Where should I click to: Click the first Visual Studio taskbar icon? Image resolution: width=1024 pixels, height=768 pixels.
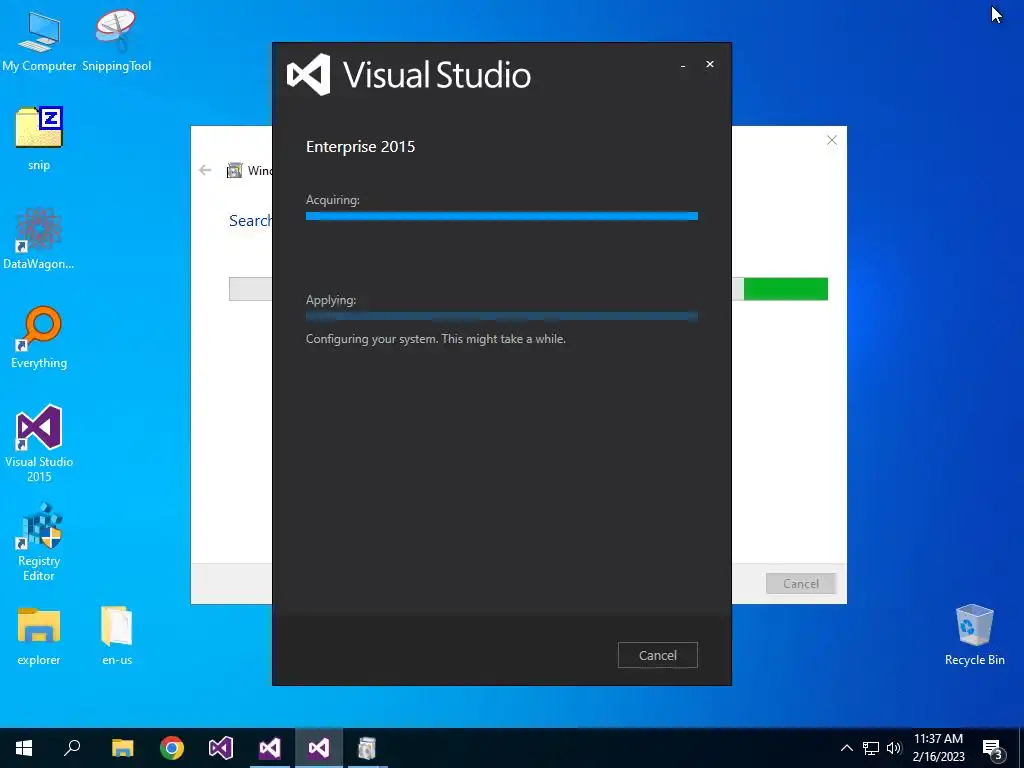point(221,748)
